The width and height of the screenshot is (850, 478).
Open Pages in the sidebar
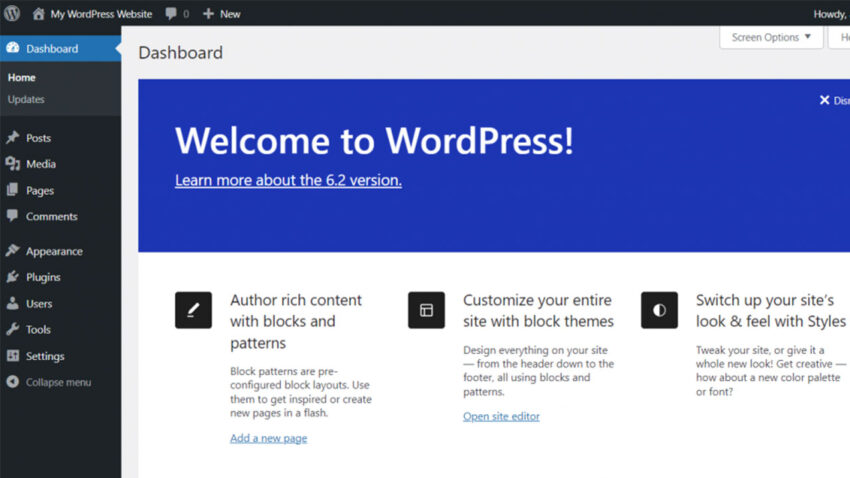pyautogui.click(x=40, y=190)
